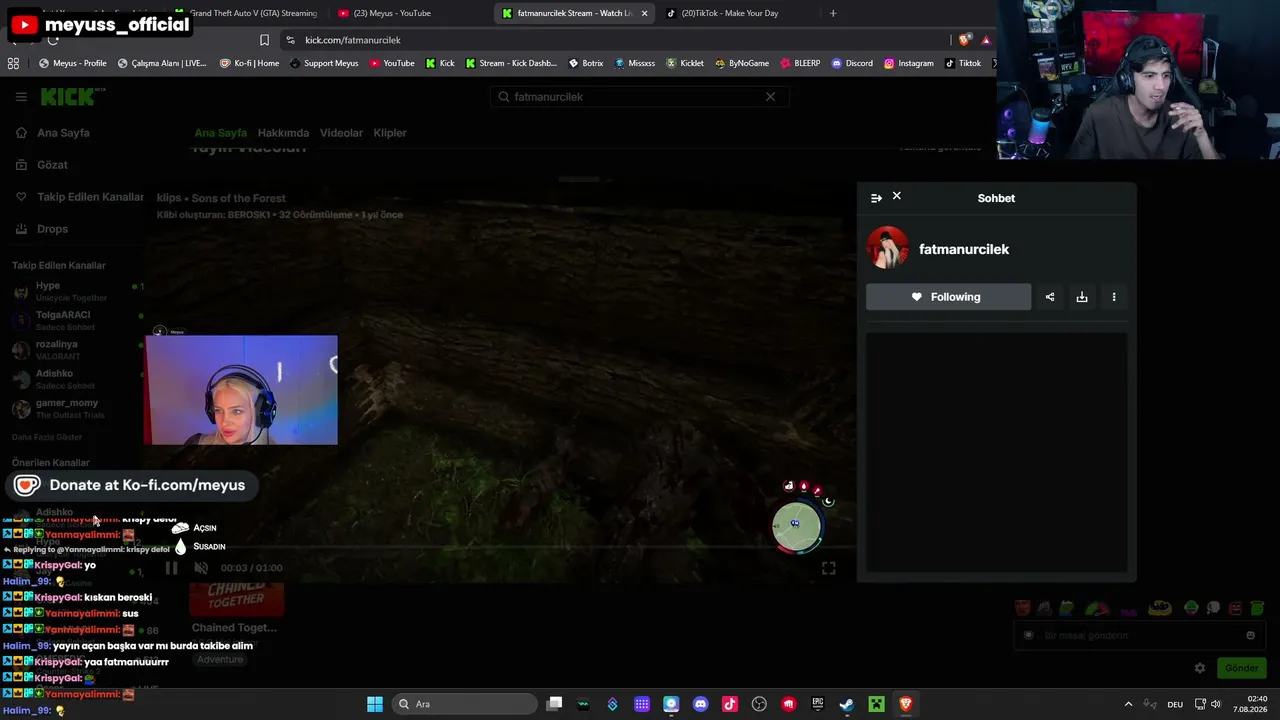Open TikTok app from the taskbar
Screen dimensions: 1280x720
(730, 704)
